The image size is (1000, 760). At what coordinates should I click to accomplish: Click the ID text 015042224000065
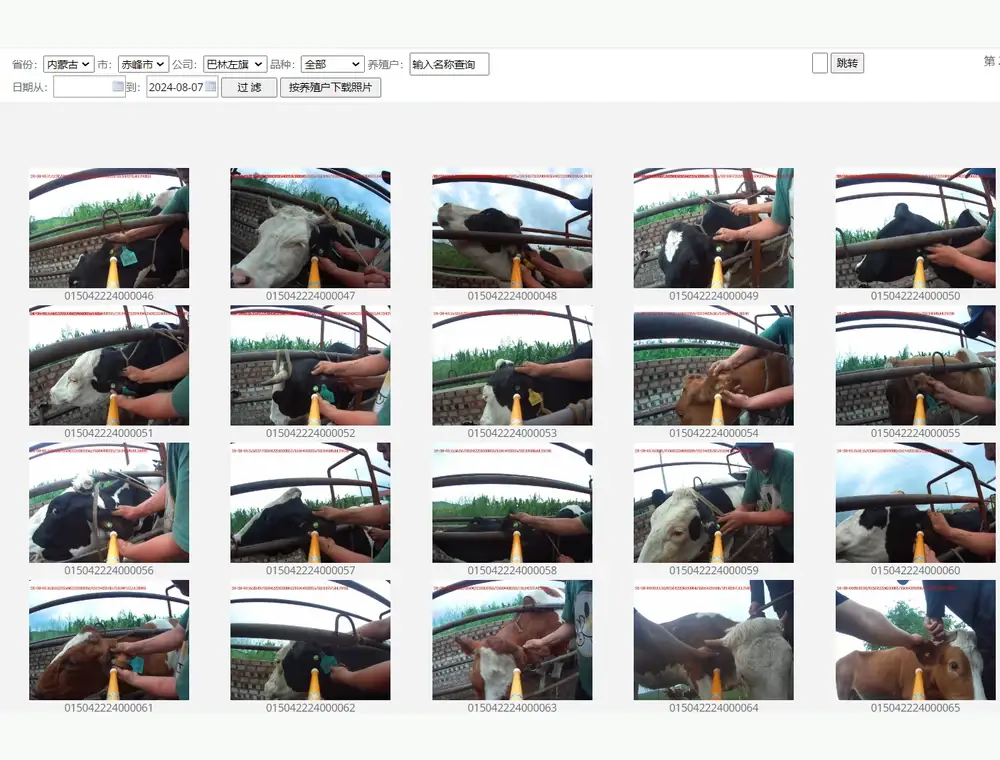[x=915, y=708]
